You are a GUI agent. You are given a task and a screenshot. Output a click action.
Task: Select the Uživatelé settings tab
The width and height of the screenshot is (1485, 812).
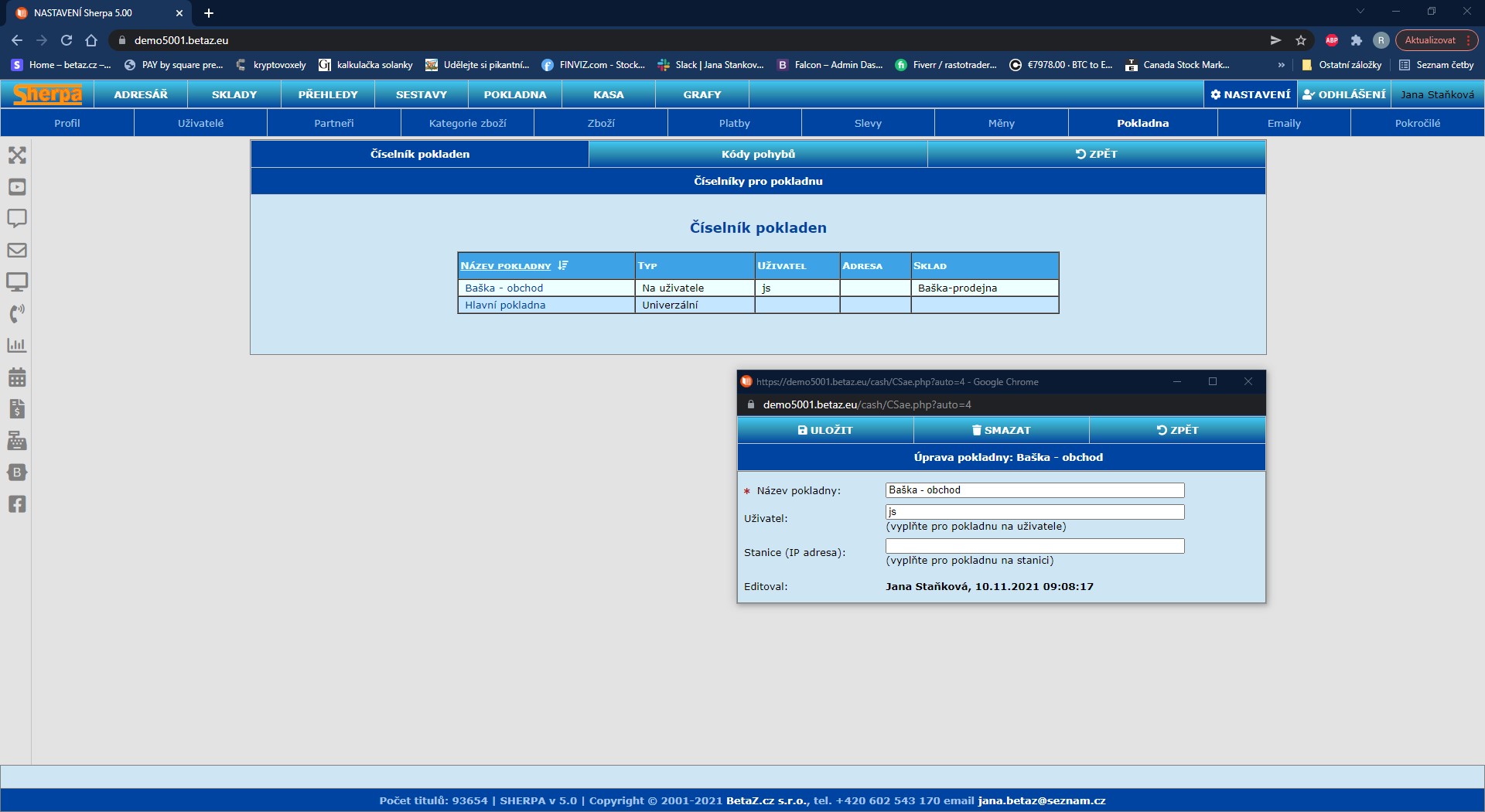(x=200, y=123)
